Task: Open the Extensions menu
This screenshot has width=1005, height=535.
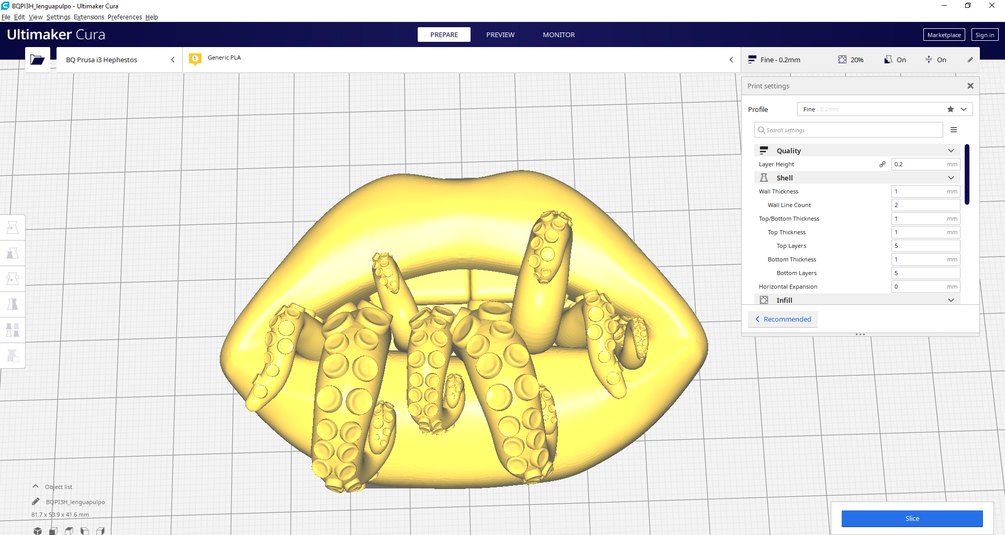Action: point(89,17)
